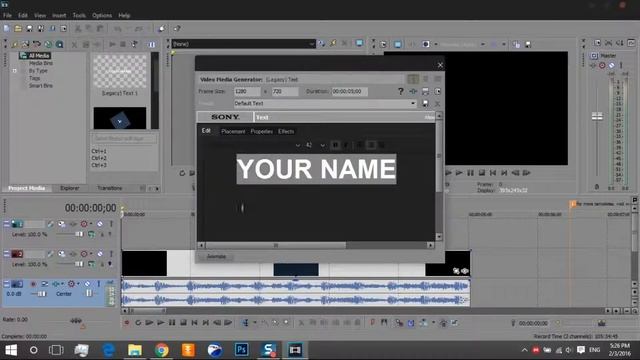Toggle bold formatting in text editor
Screen dimensions: 640x360
[x=336, y=145]
